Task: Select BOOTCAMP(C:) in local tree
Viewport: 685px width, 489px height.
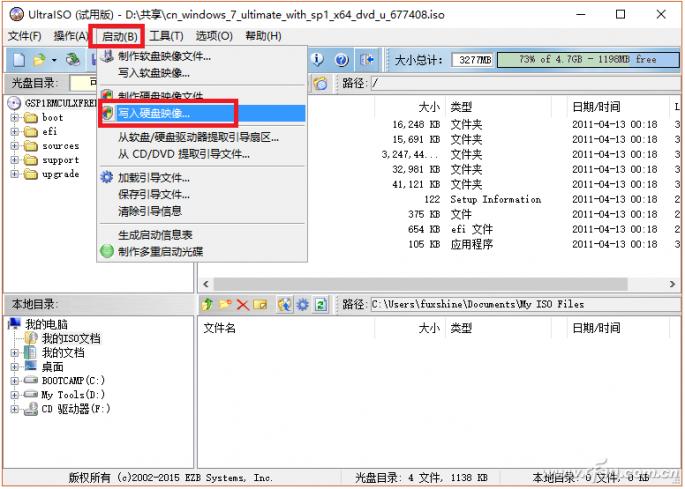Action: (x=73, y=381)
